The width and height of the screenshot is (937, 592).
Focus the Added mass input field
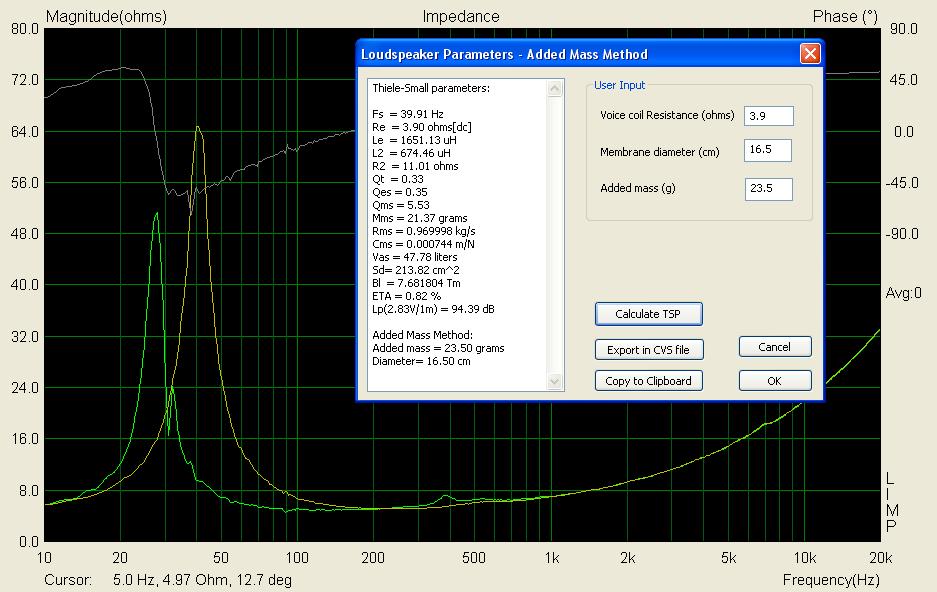(x=768, y=189)
